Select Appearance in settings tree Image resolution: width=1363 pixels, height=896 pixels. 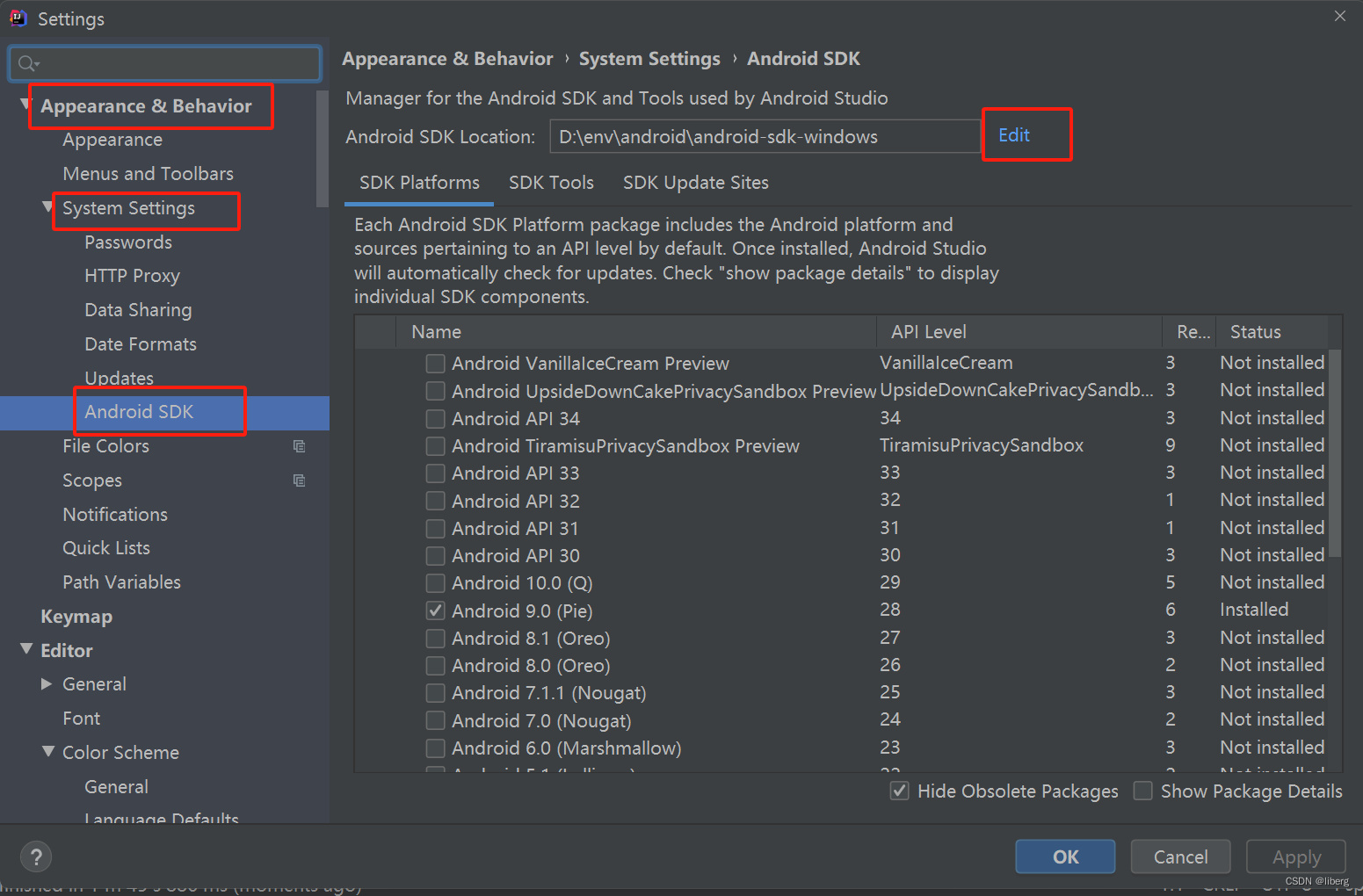pos(112,140)
